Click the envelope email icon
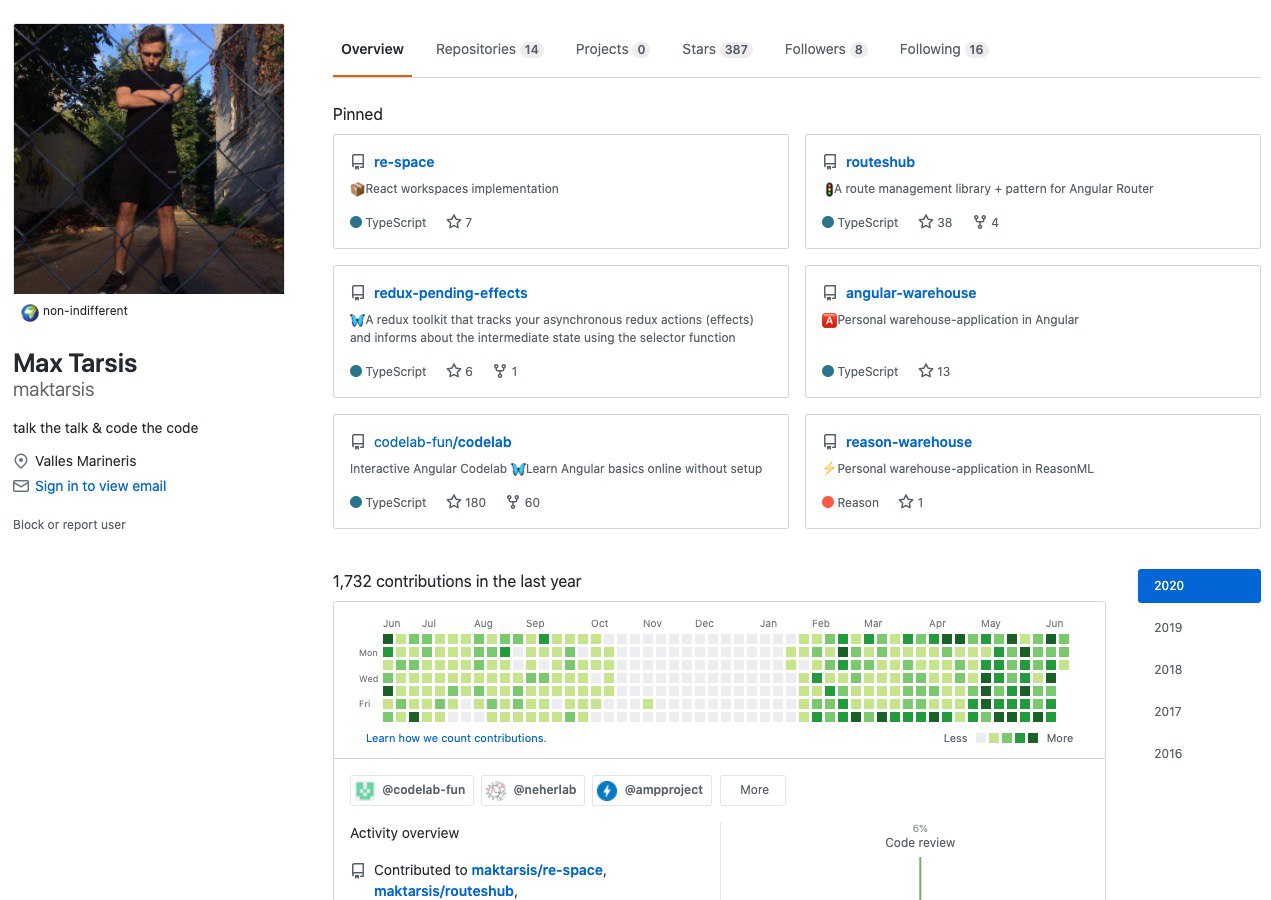Viewport: 1271px width, 900px height. point(20,486)
